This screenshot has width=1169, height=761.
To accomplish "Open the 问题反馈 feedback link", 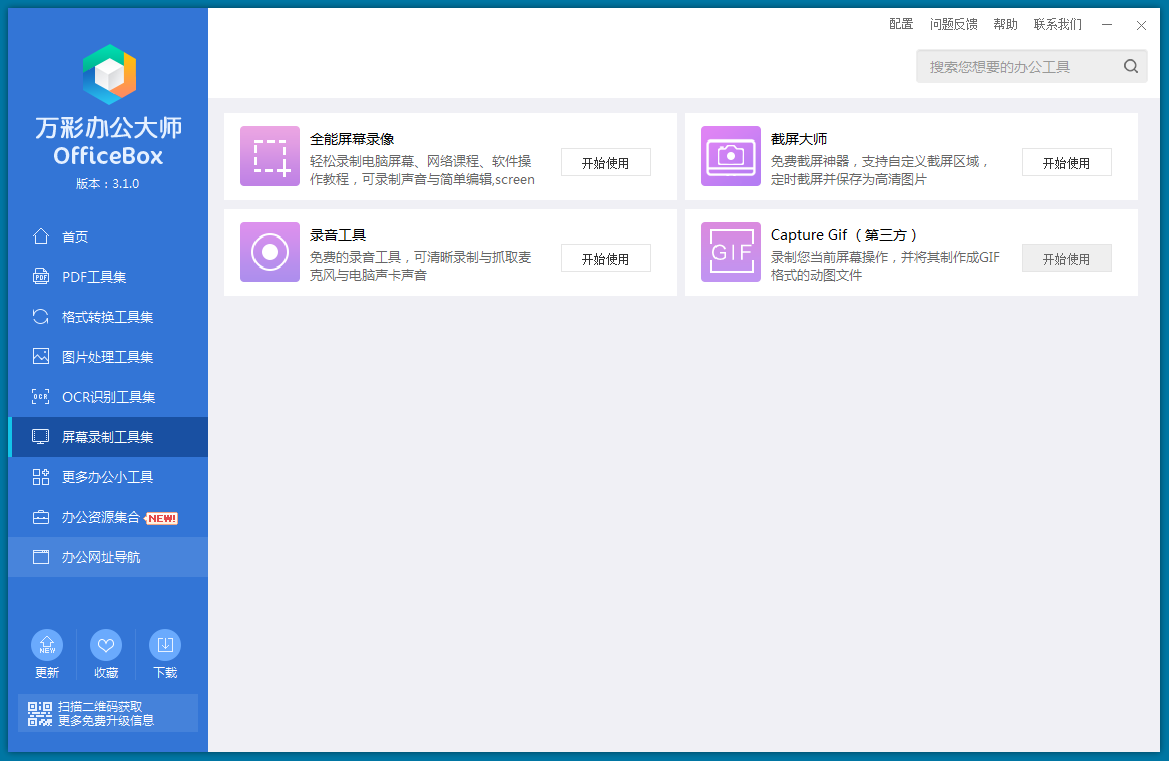I will pyautogui.click(x=953, y=24).
